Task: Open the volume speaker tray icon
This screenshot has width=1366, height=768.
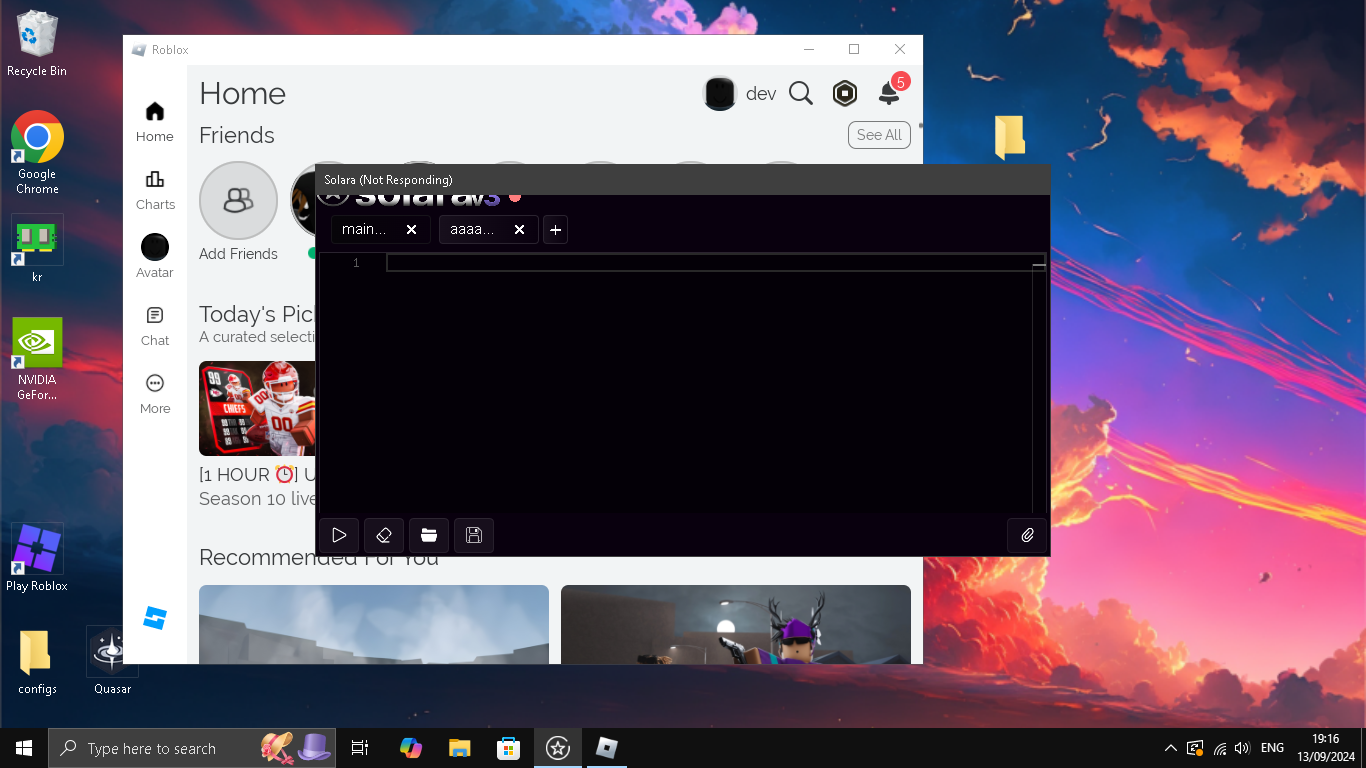Action: click(x=1243, y=748)
